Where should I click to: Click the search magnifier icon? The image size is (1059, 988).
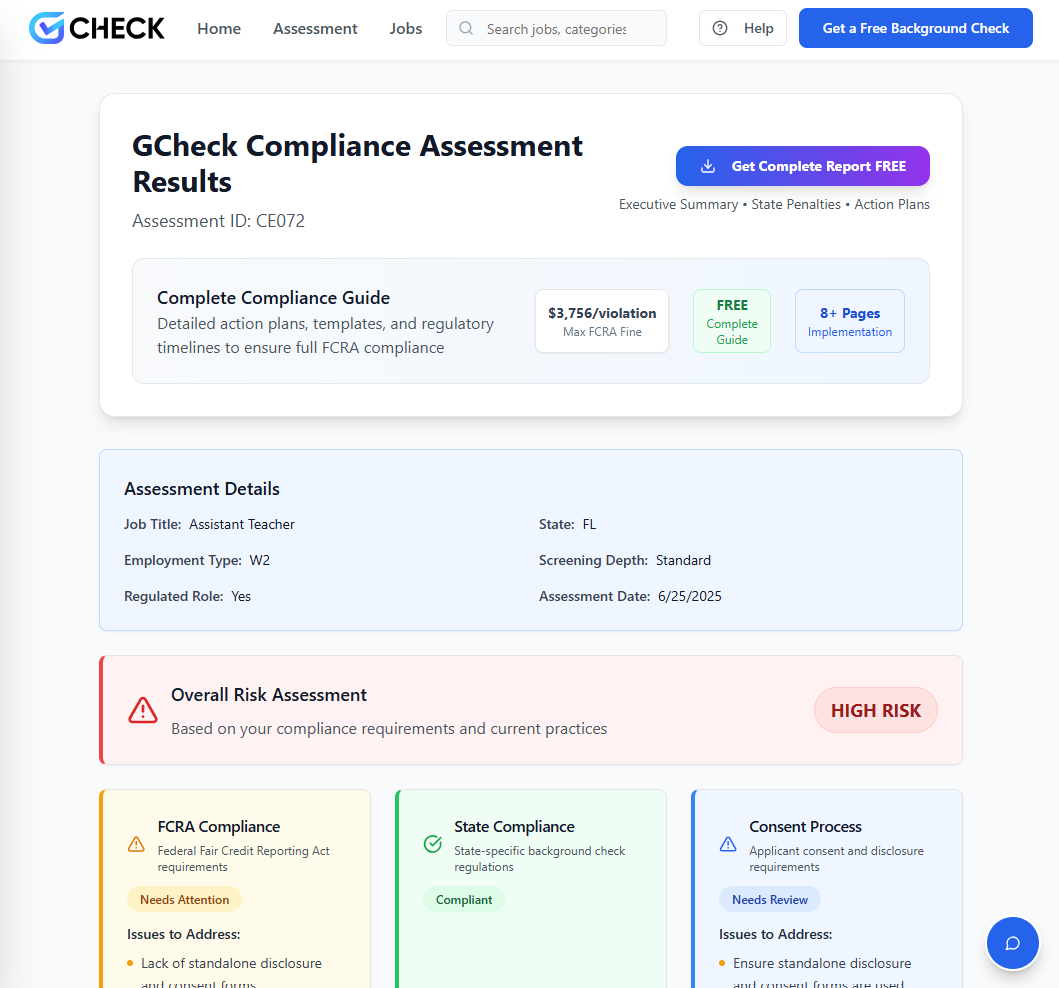click(x=466, y=28)
